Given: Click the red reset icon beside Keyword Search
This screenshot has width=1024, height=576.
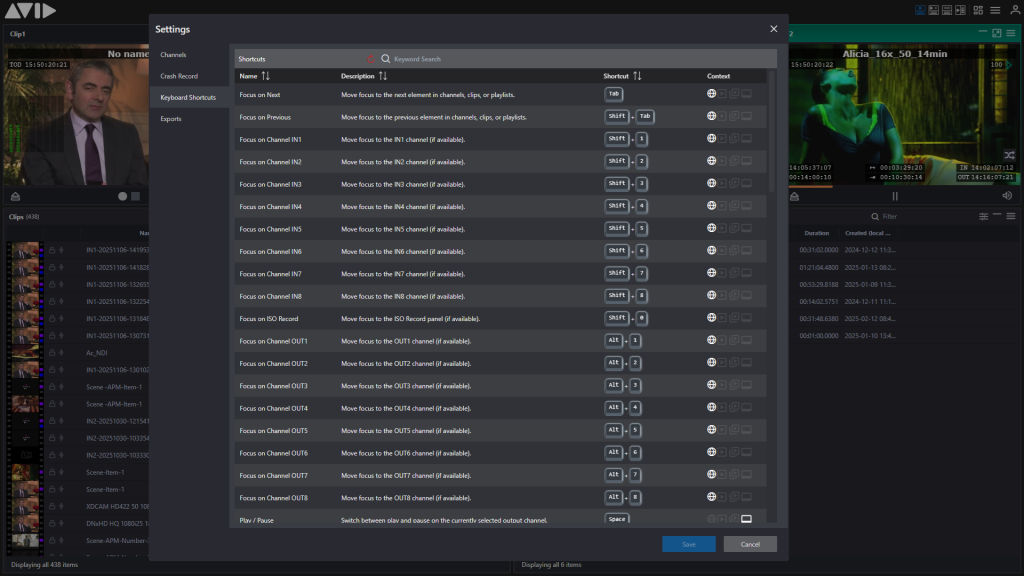Looking at the screenshot, I should pos(371,59).
